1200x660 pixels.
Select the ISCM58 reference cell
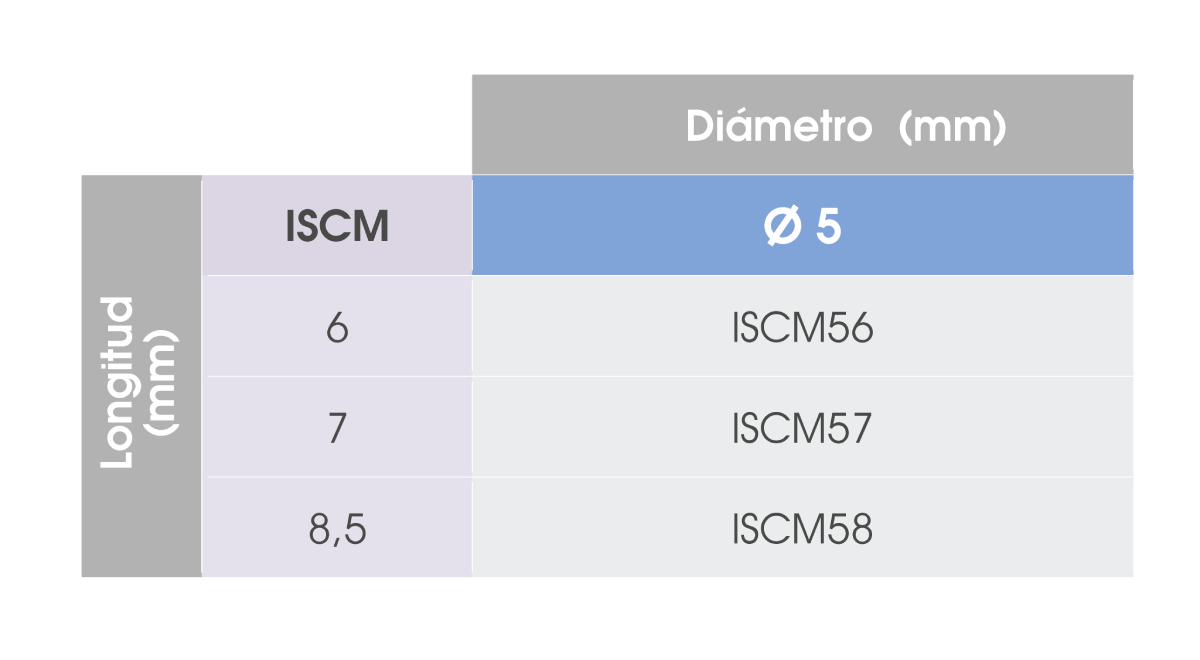pyautogui.click(x=802, y=529)
